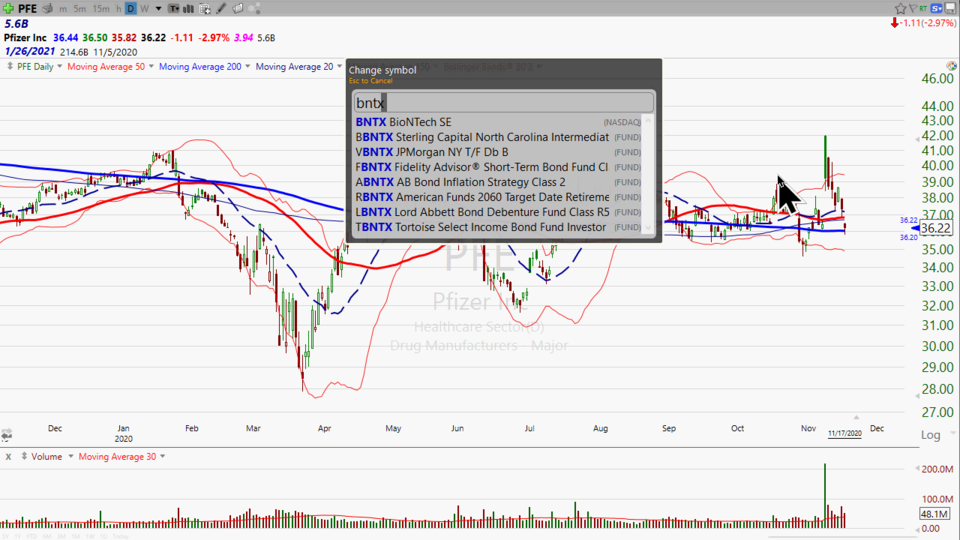Click the star favorite icon
Image resolution: width=960 pixels, height=540 pixels.
(900, 9)
